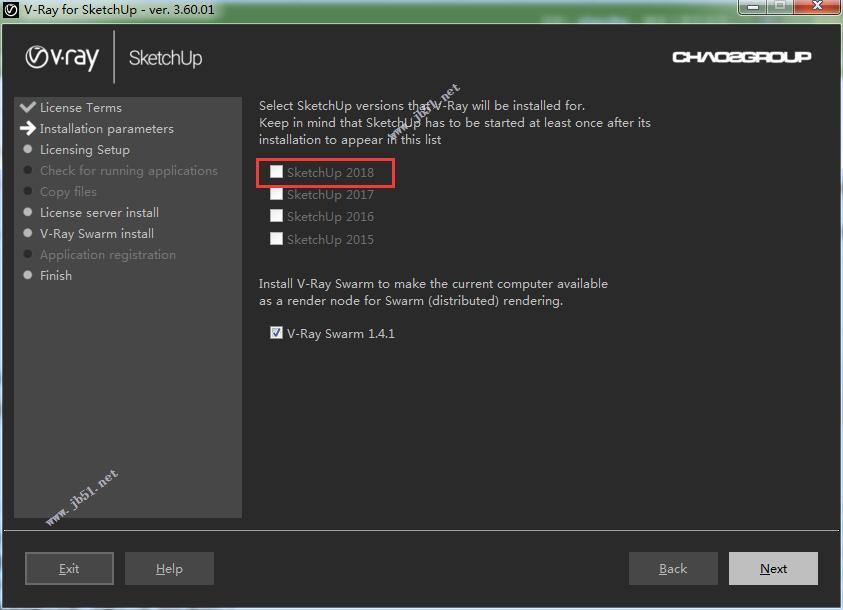Select the Application registration step
Viewport: 843px width, 610px height.
pos(108,254)
